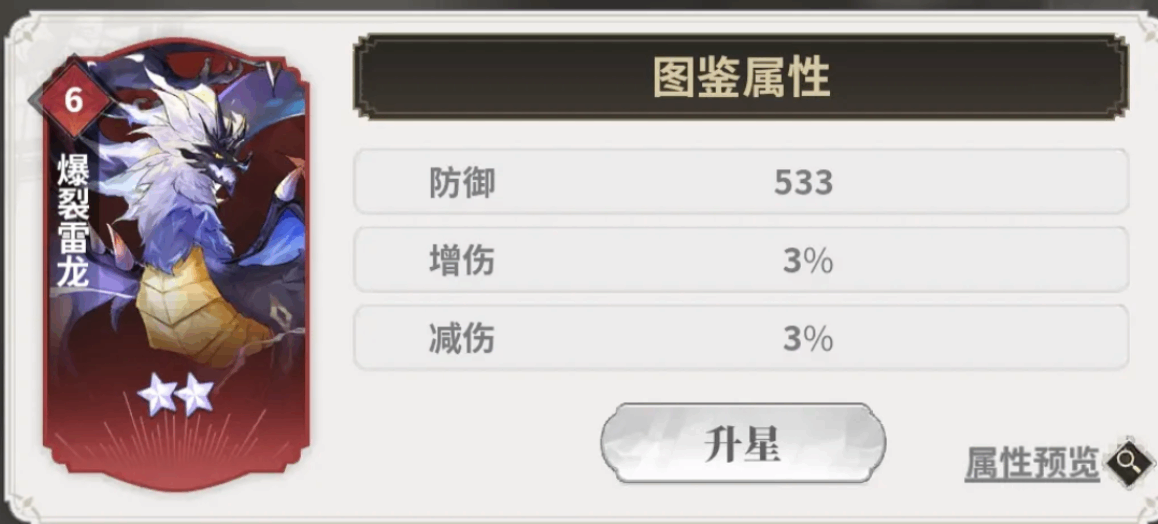Viewport: 1158px width, 524px height.
Task: Click the 图鉴属性 header banner
Action: point(741,77)
